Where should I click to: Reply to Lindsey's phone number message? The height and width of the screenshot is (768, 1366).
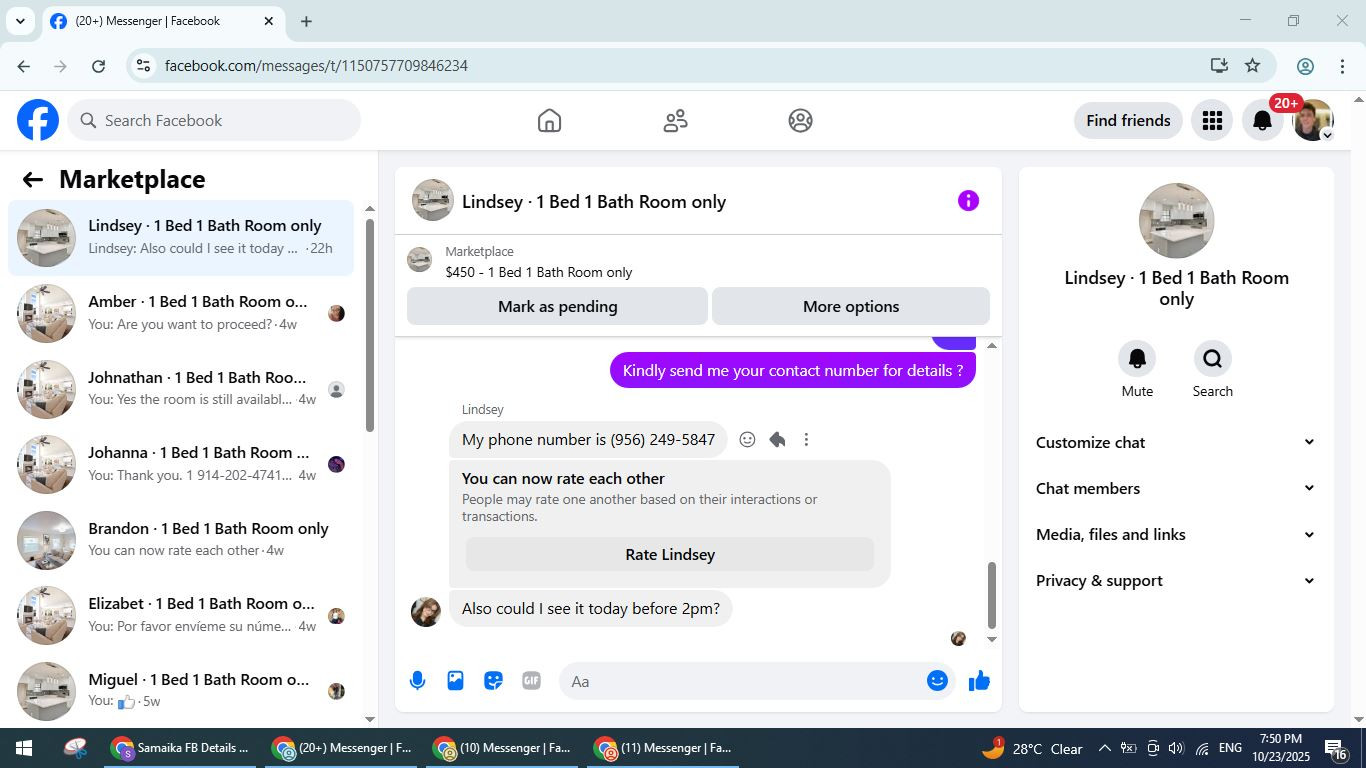[777, 439]
